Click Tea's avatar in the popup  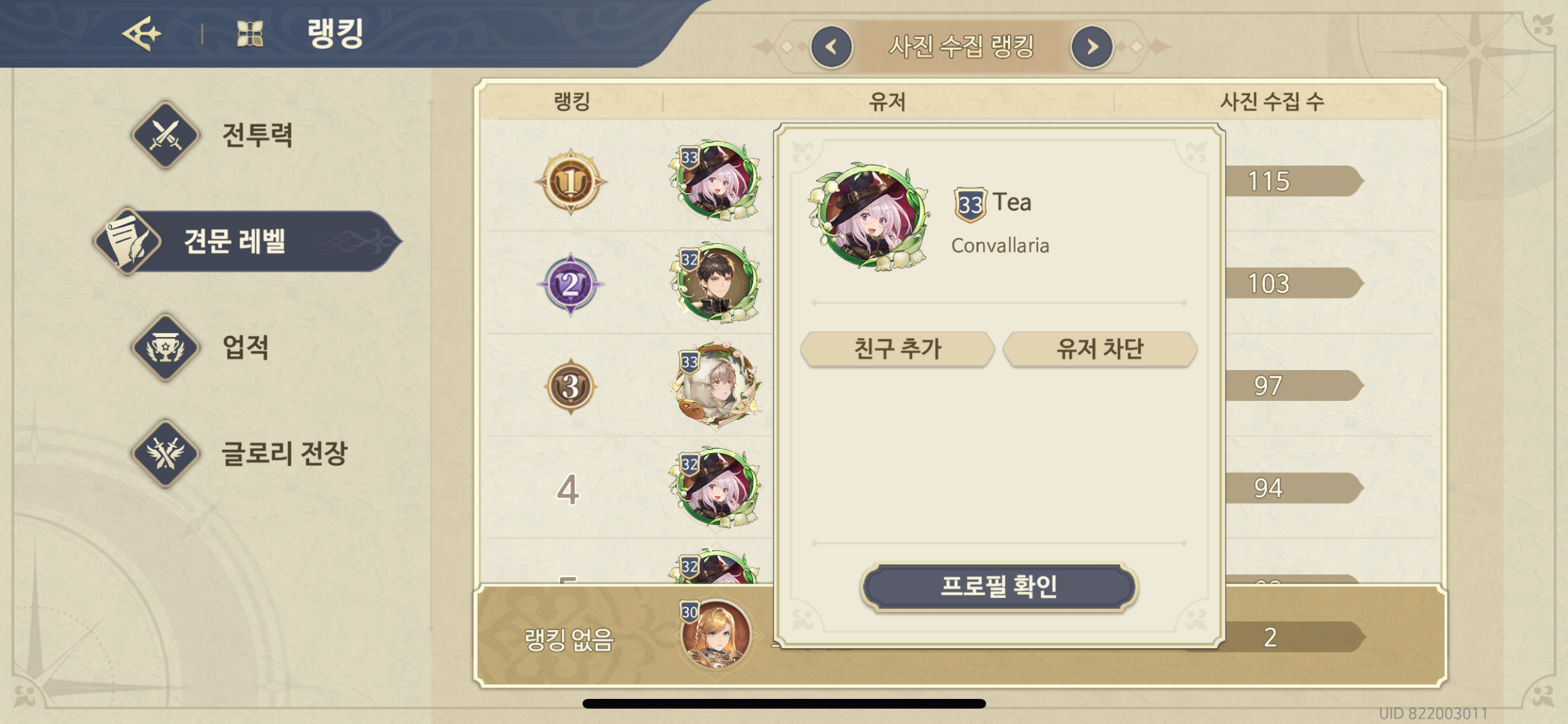click(869, 215)
